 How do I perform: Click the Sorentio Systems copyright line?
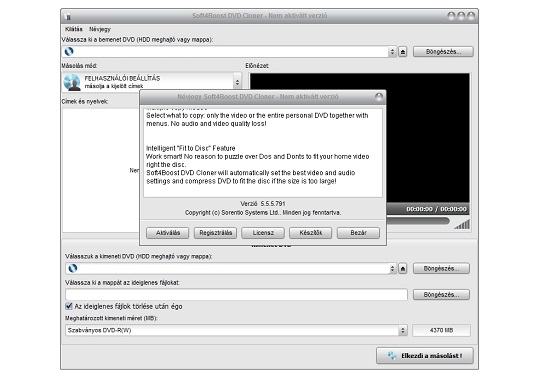pos(263,213)
